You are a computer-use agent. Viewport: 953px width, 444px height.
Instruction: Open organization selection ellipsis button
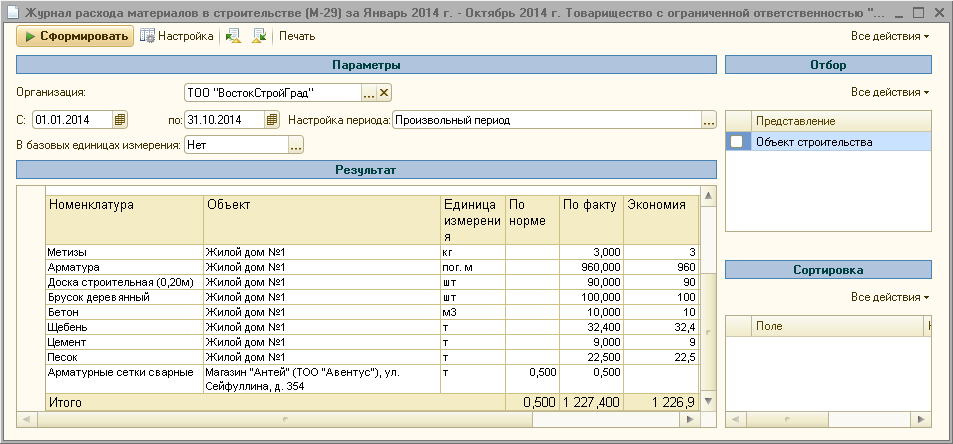pos(369,93)
